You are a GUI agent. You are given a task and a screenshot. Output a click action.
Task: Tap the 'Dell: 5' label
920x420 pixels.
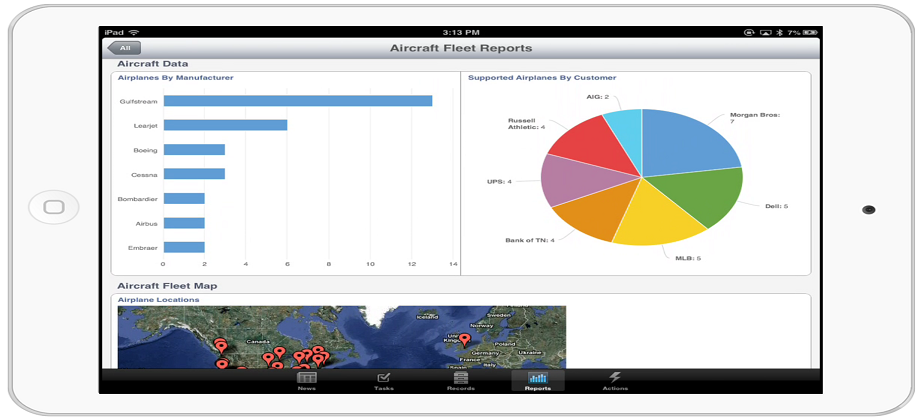pos(777,206)
